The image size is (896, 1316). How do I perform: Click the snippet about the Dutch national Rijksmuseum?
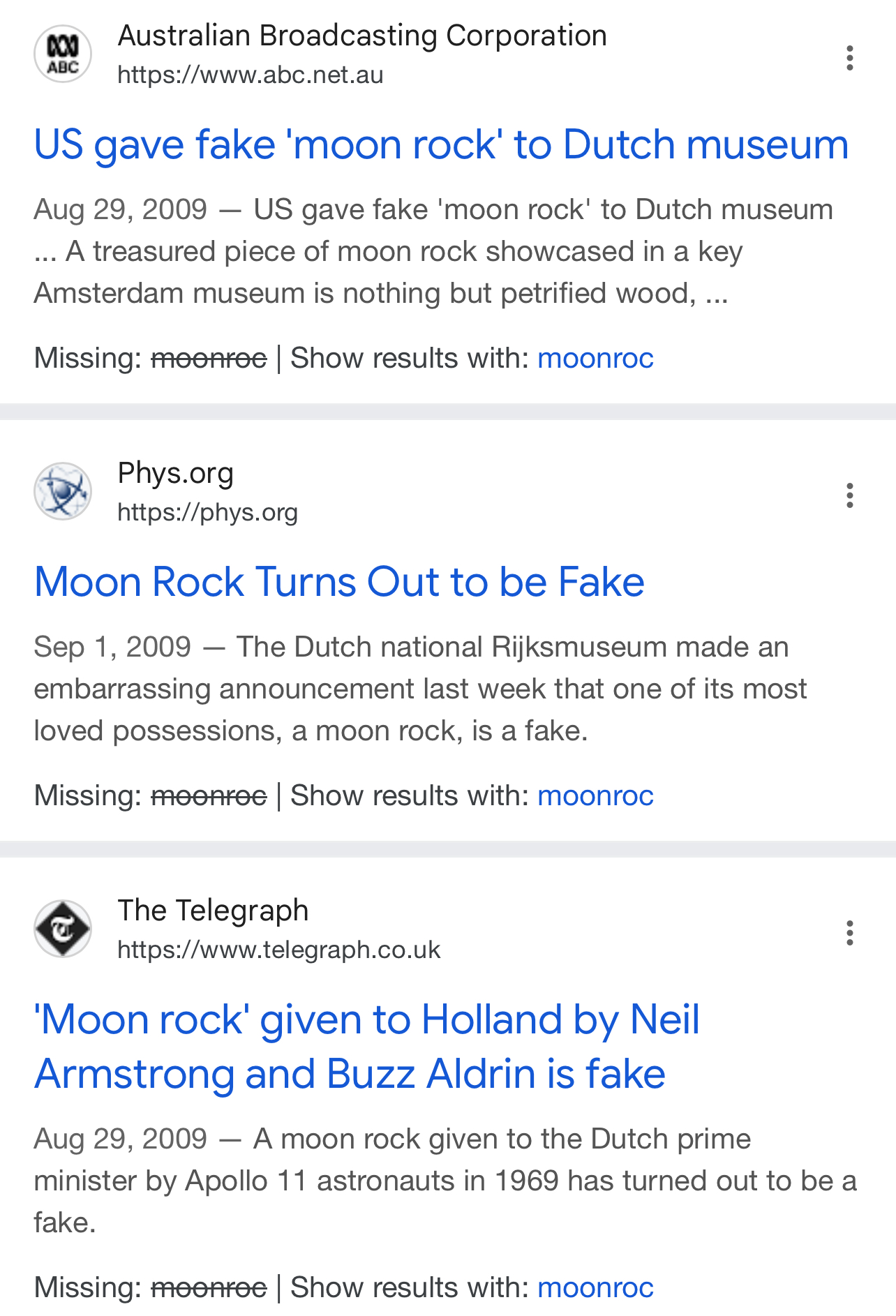420,689
